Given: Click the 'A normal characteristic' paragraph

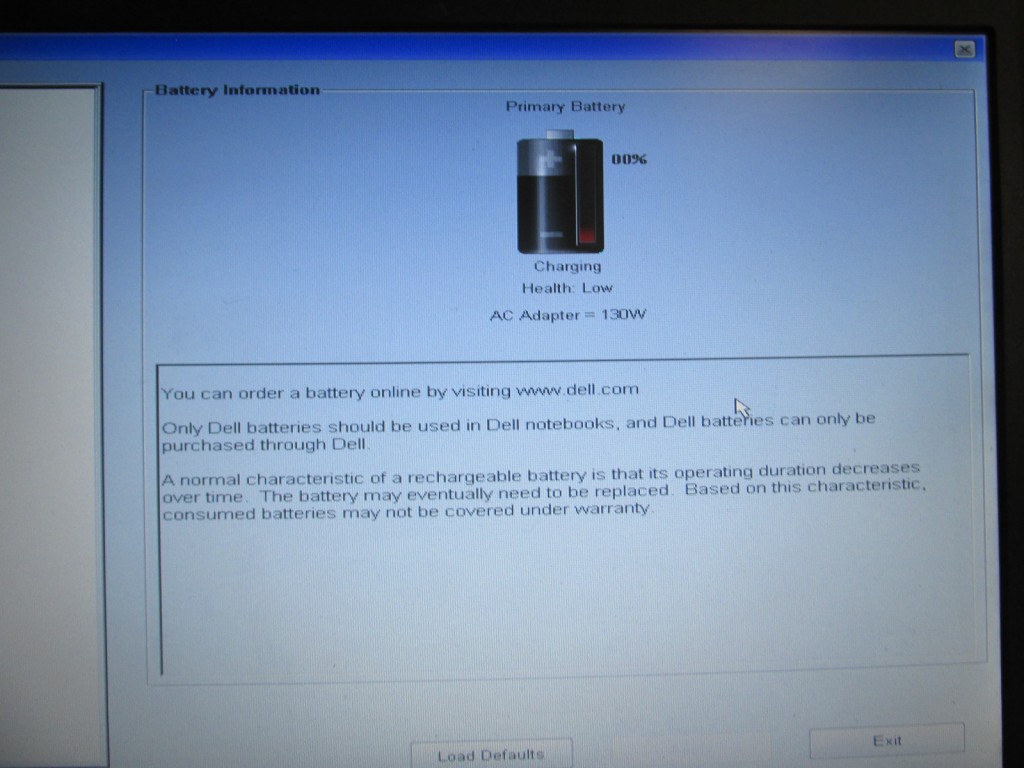Looking at the screenshot, I should [543, 491].
